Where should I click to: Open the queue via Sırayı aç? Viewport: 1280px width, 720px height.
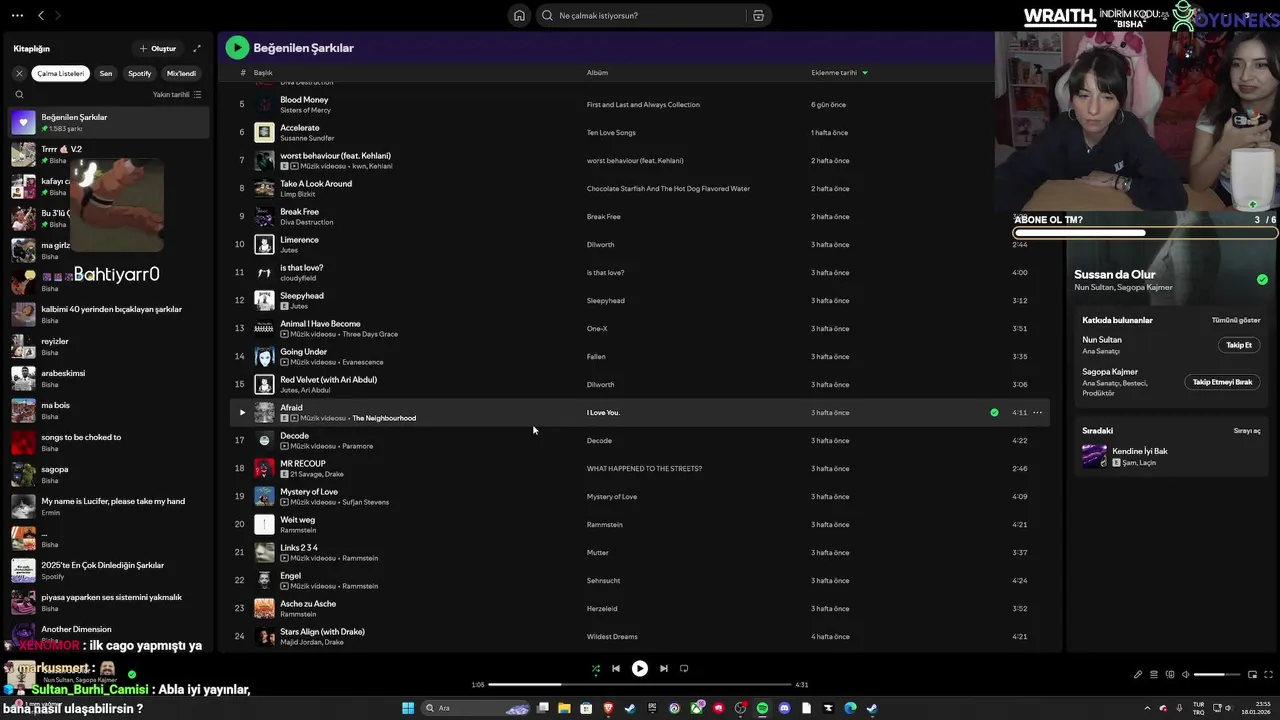point(1247,431)
